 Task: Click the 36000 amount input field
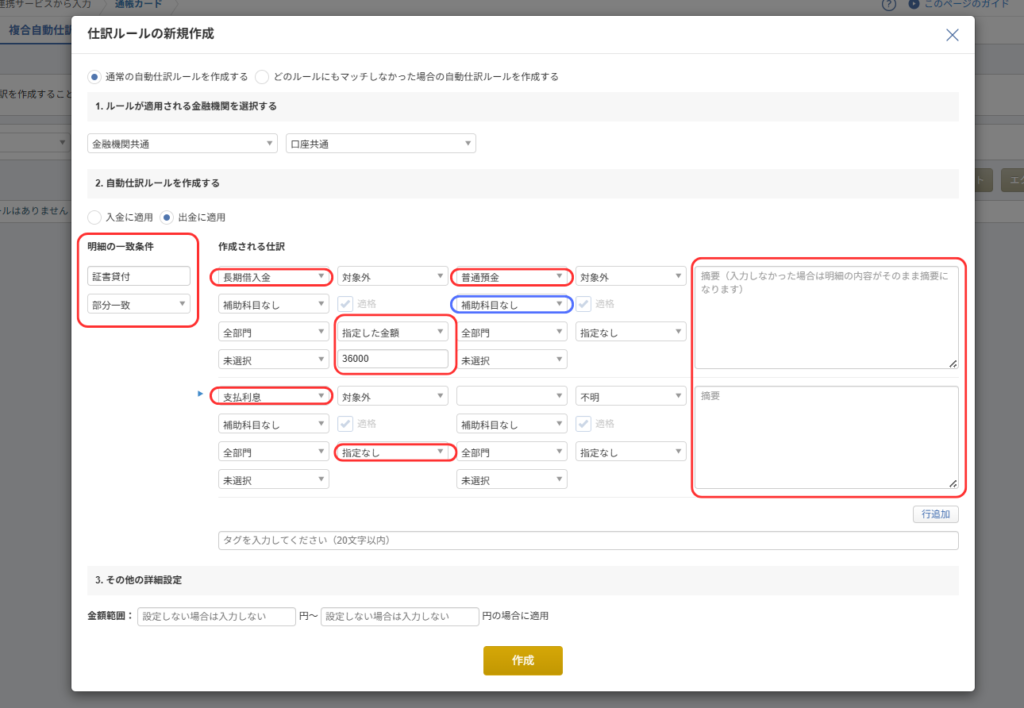click(x=392, y=359)
